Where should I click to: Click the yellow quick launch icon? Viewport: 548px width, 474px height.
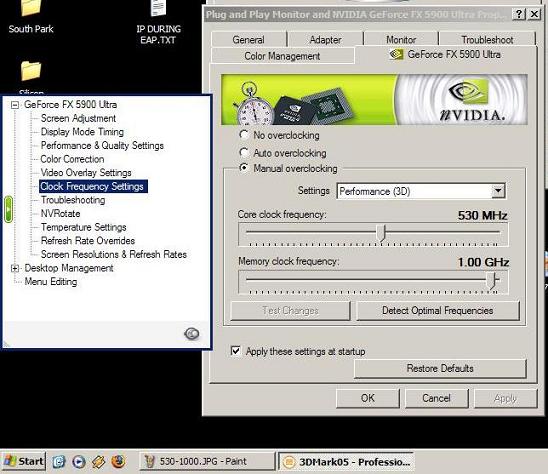click(99, 462)
